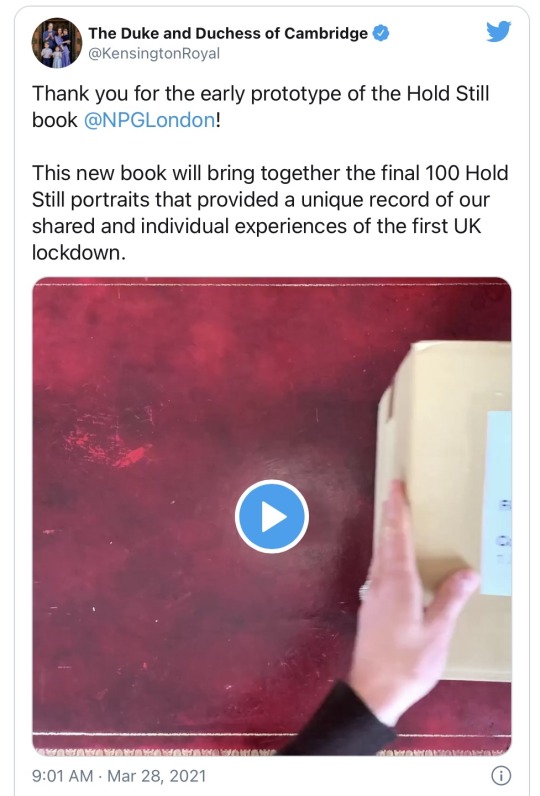This screenshot has width=540, height=796.
Task: Click the 'shared and individual experiences' line
Action: pyautogui.click(x=256, y=226)
